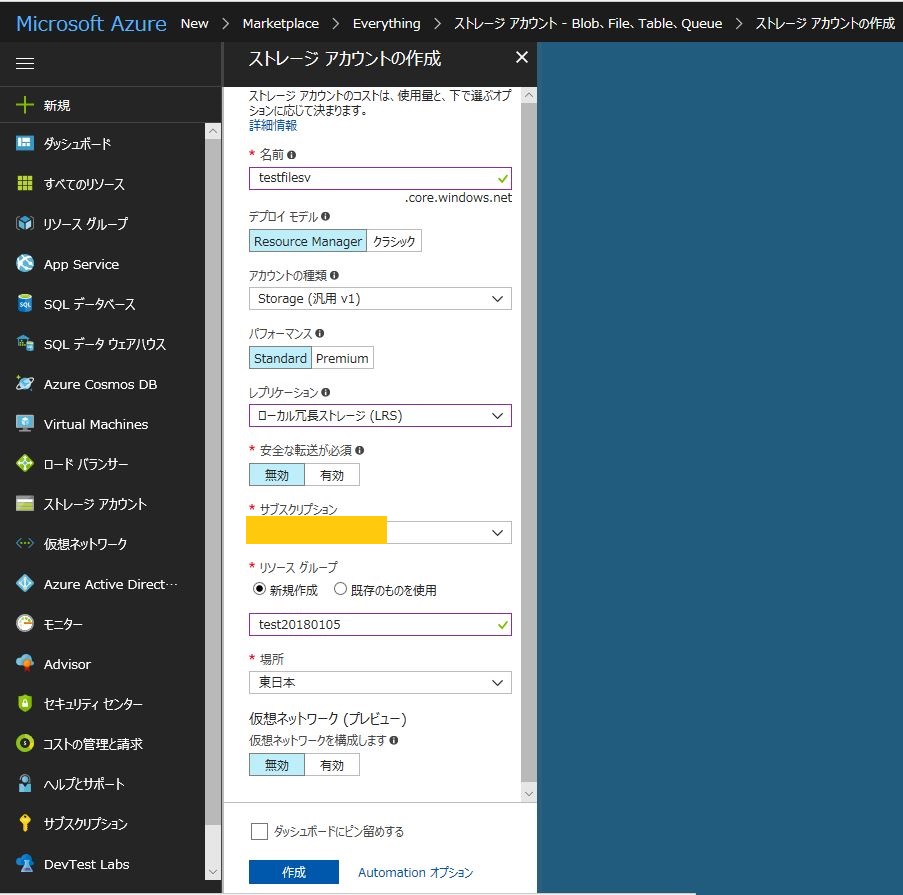Click the Virtual Machines monitor icon
This screenshot has width=903, height=895.
[25, 423]
